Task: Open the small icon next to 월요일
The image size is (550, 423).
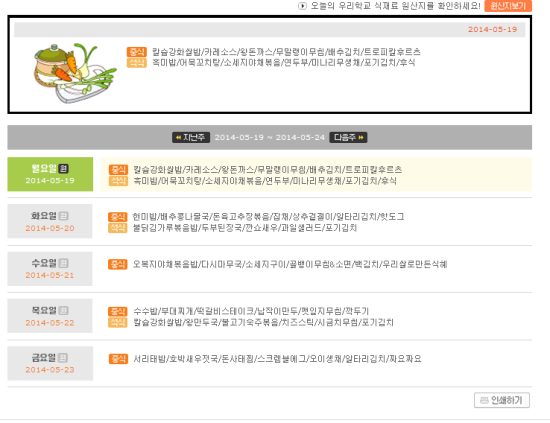Action: point(63,169)
